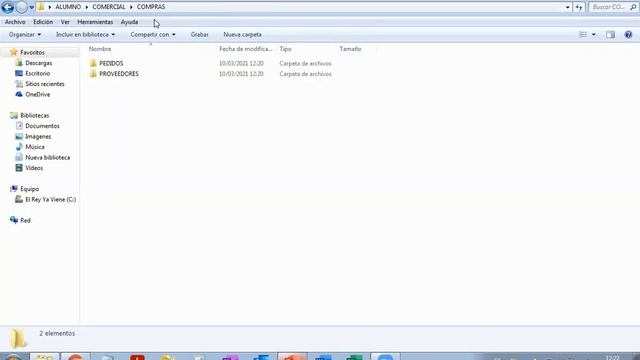Open the view options dropdown arrow
Screen dimensions: 640x360
point(593,35)
